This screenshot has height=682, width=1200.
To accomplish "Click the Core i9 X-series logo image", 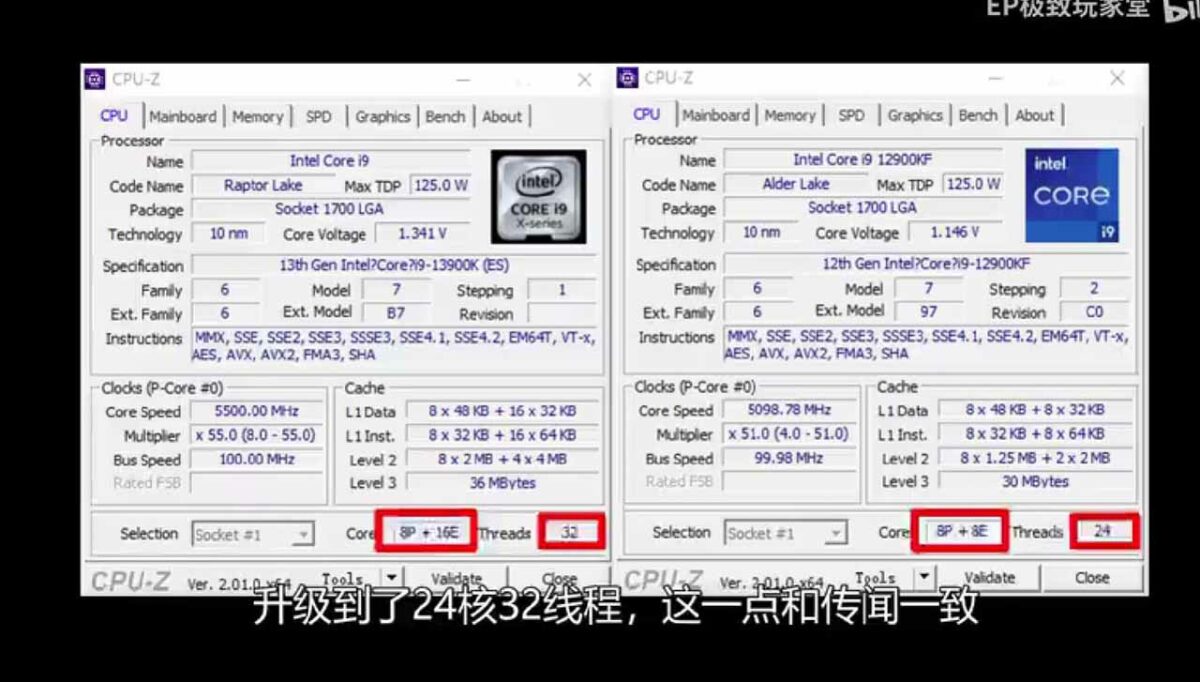I will click(x=538, y=196).
